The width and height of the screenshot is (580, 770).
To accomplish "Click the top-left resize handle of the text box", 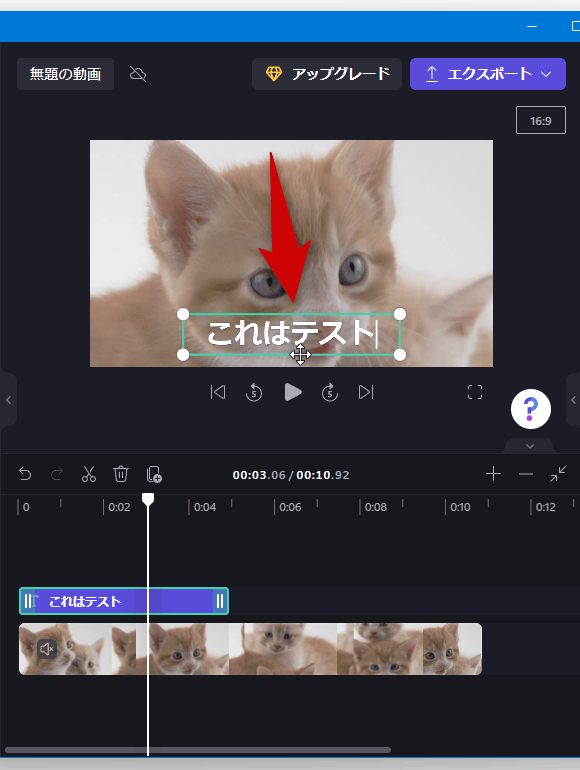I will pyautogui.click(x=183, y=314).
